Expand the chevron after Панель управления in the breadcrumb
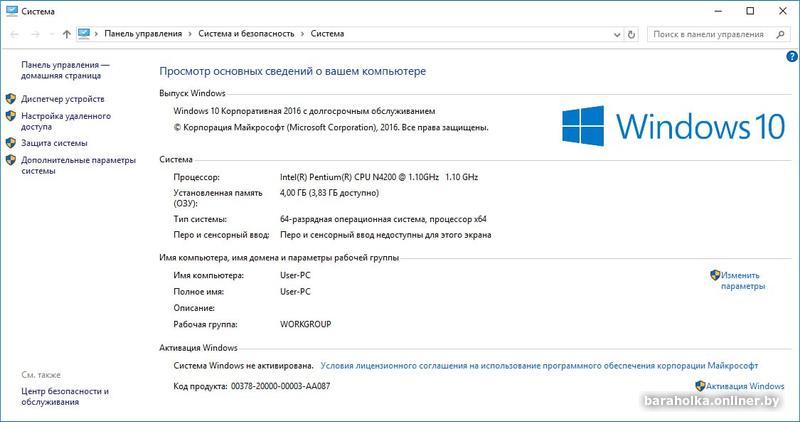This screenshot has height=422, width=800. coord(190,34)
